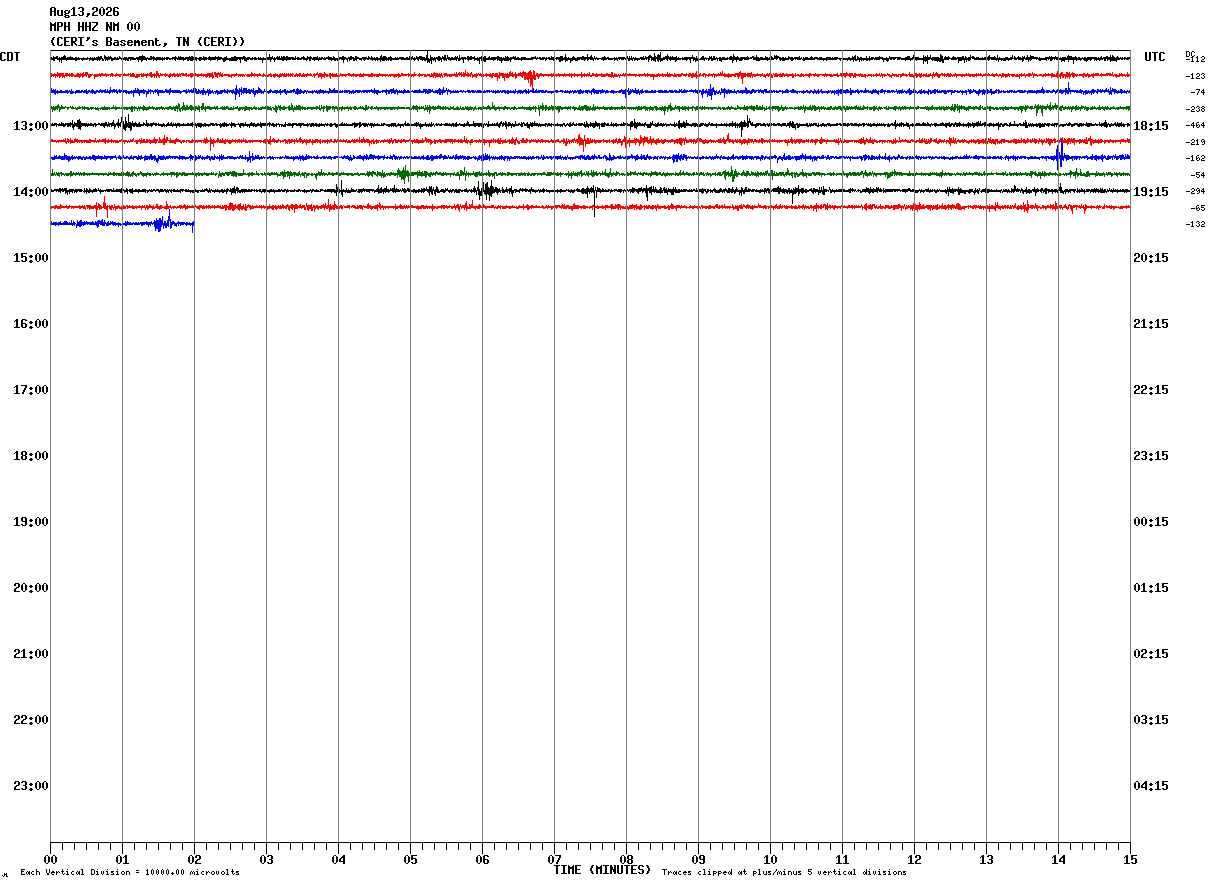Select the 18:00 CDT hour label
The width and height of the screenshot is (1210, 886).
[31, 456]
